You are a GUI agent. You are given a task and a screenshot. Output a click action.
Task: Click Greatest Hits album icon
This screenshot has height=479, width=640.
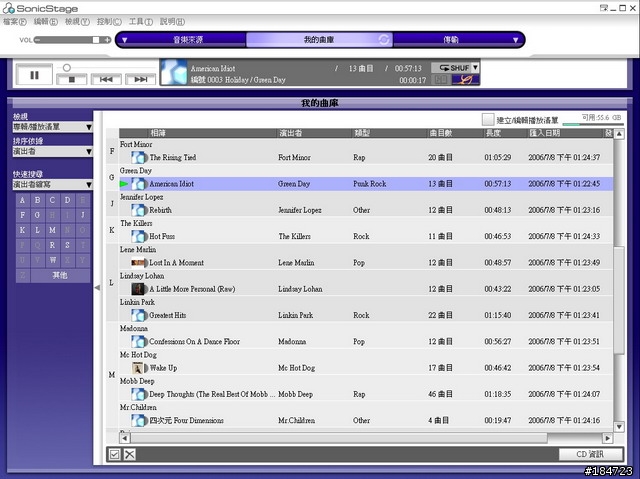tap(139, 315)
